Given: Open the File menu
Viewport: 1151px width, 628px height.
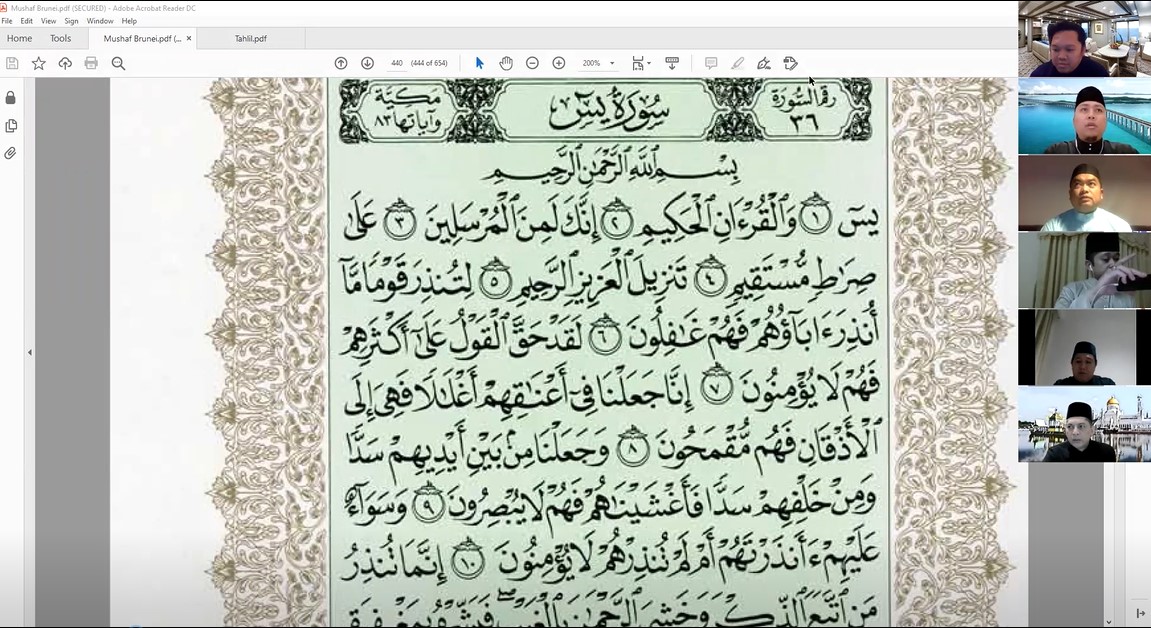Looking at the screenshot, I should (x=7, y=21).
